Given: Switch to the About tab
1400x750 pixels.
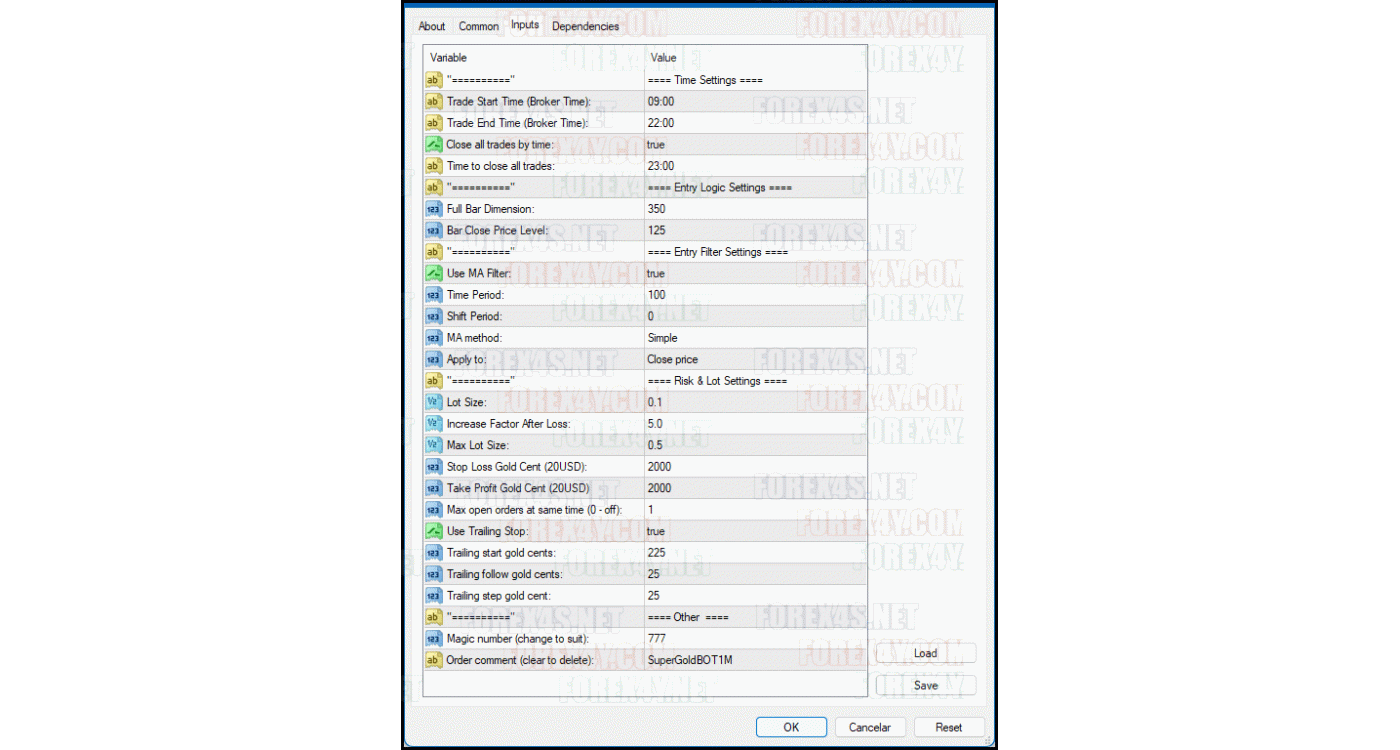Looking at the screenshot, I should (432, 26).
